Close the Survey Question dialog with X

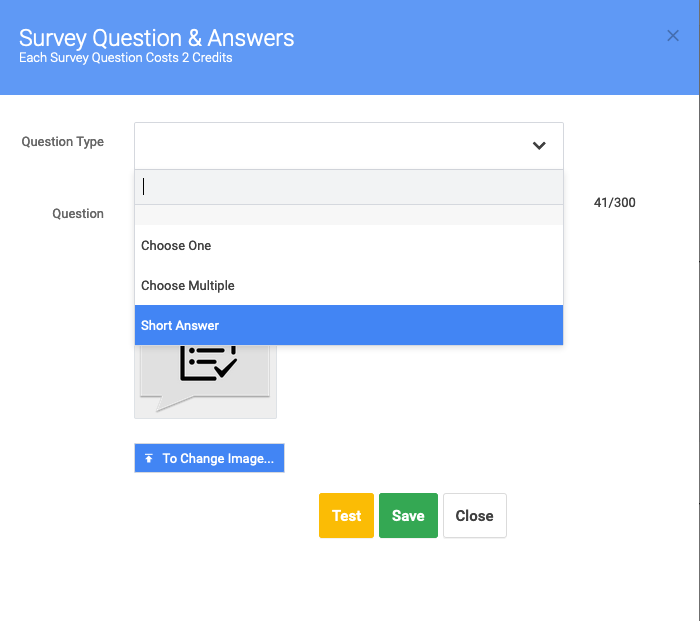(673, 36)
